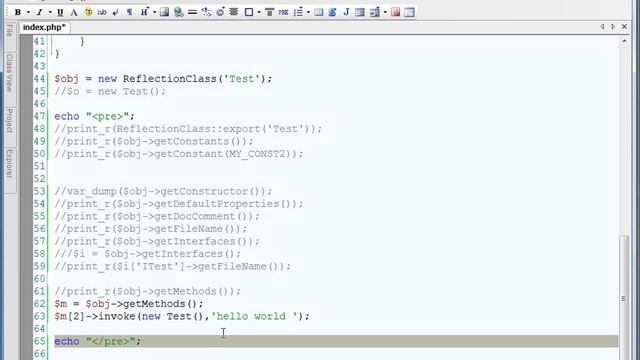Open the list icon dropdown arrow
This screenshot has height=360, width=640.
tap(308, 12)
